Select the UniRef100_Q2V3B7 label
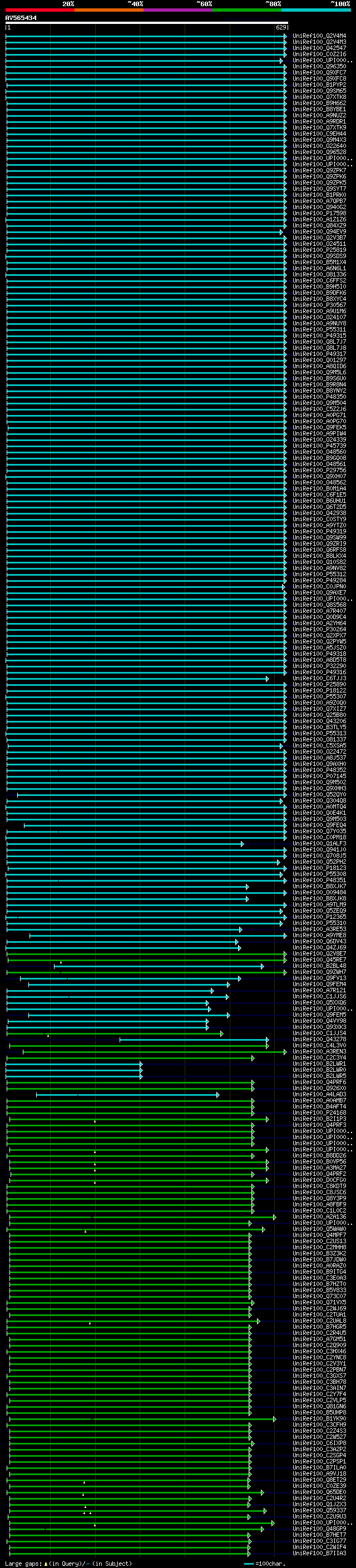 pos(319,238)
